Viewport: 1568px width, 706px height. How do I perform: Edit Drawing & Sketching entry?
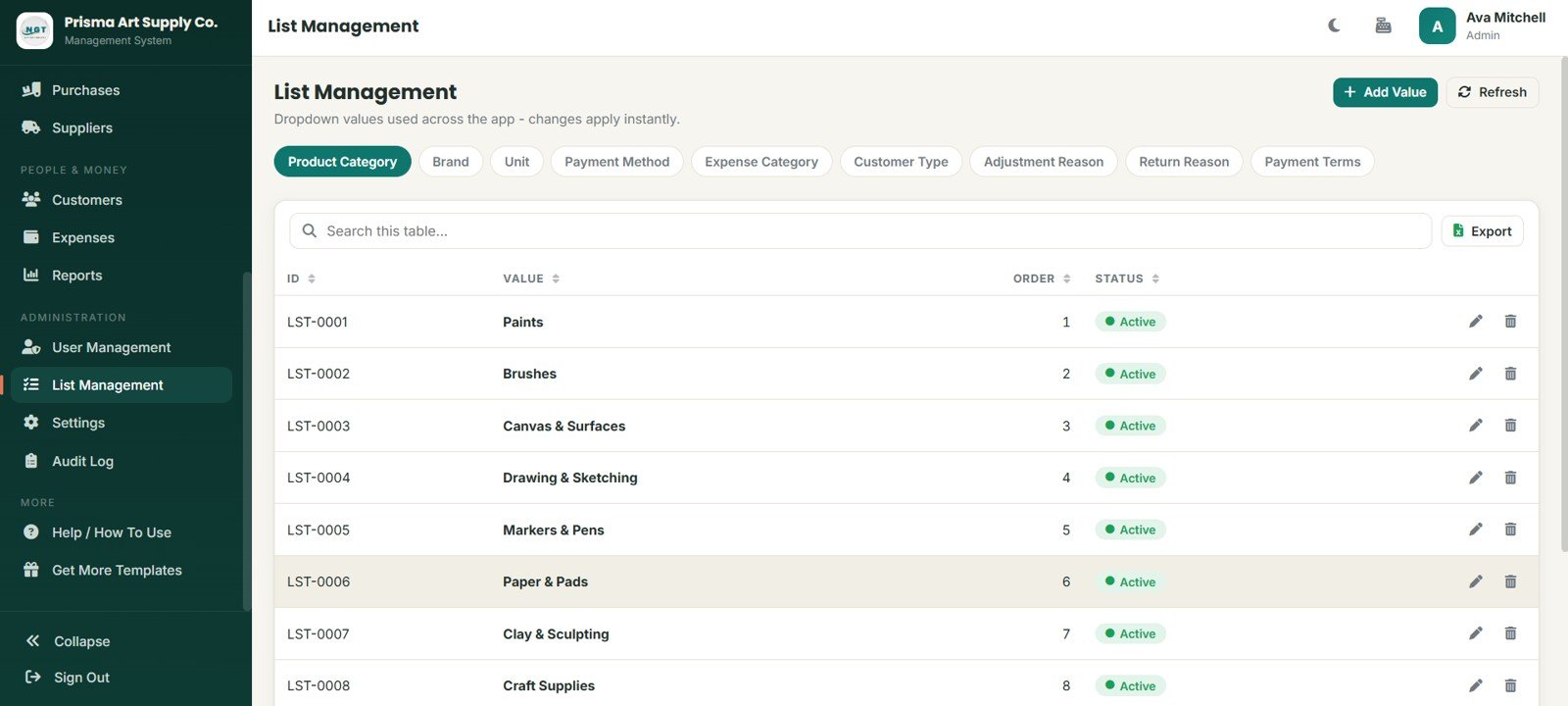1475,478
